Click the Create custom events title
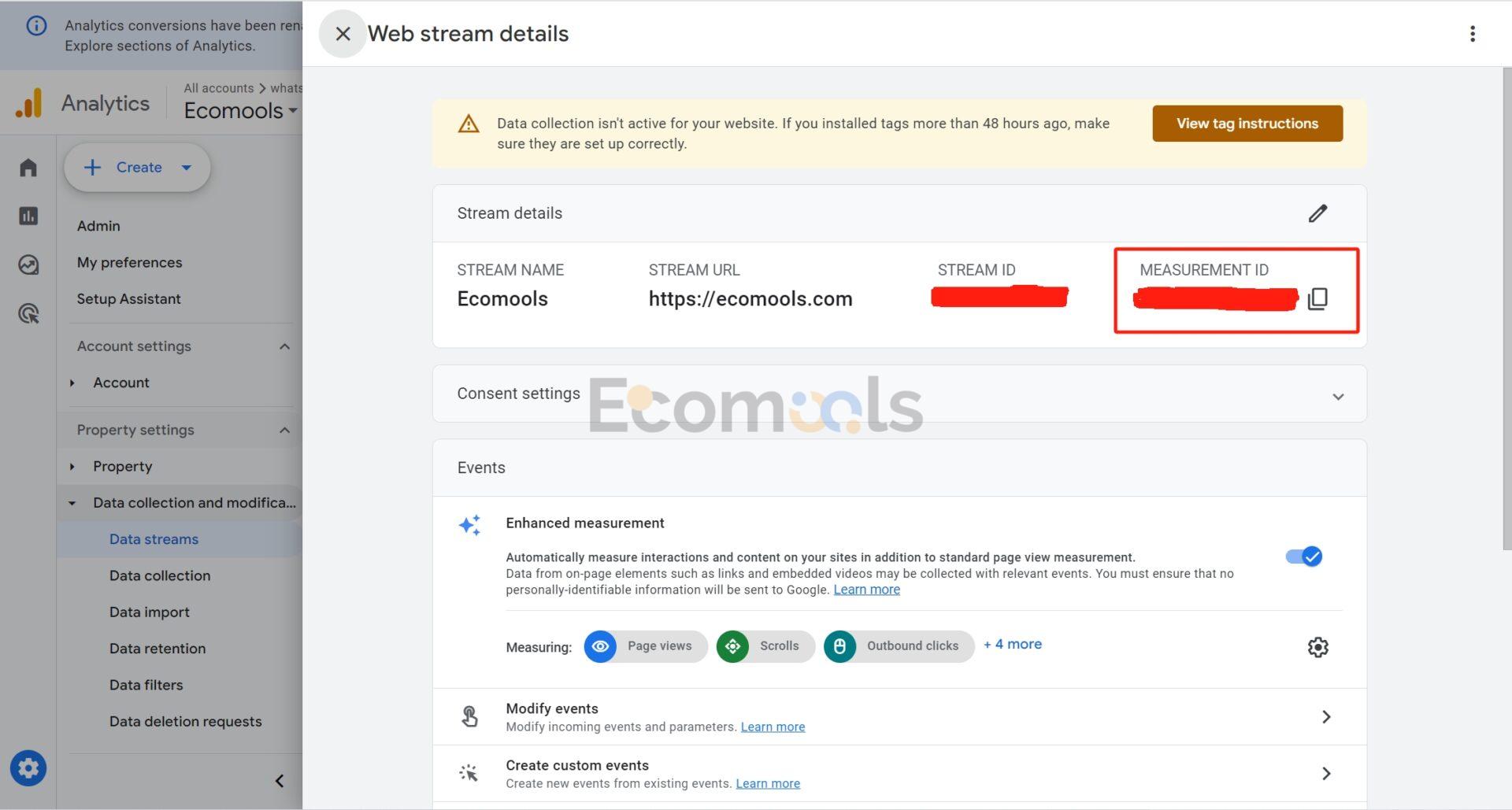Image resolution: width=1512 pixels, height=810 pixels. (x=577, y=765)
